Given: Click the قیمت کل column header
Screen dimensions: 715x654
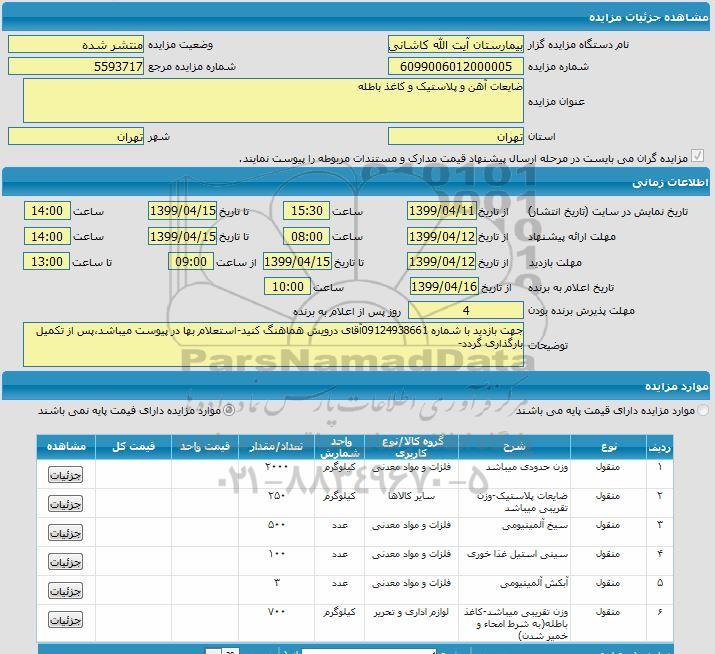Looking at the screenshot, I should point(134,447).
